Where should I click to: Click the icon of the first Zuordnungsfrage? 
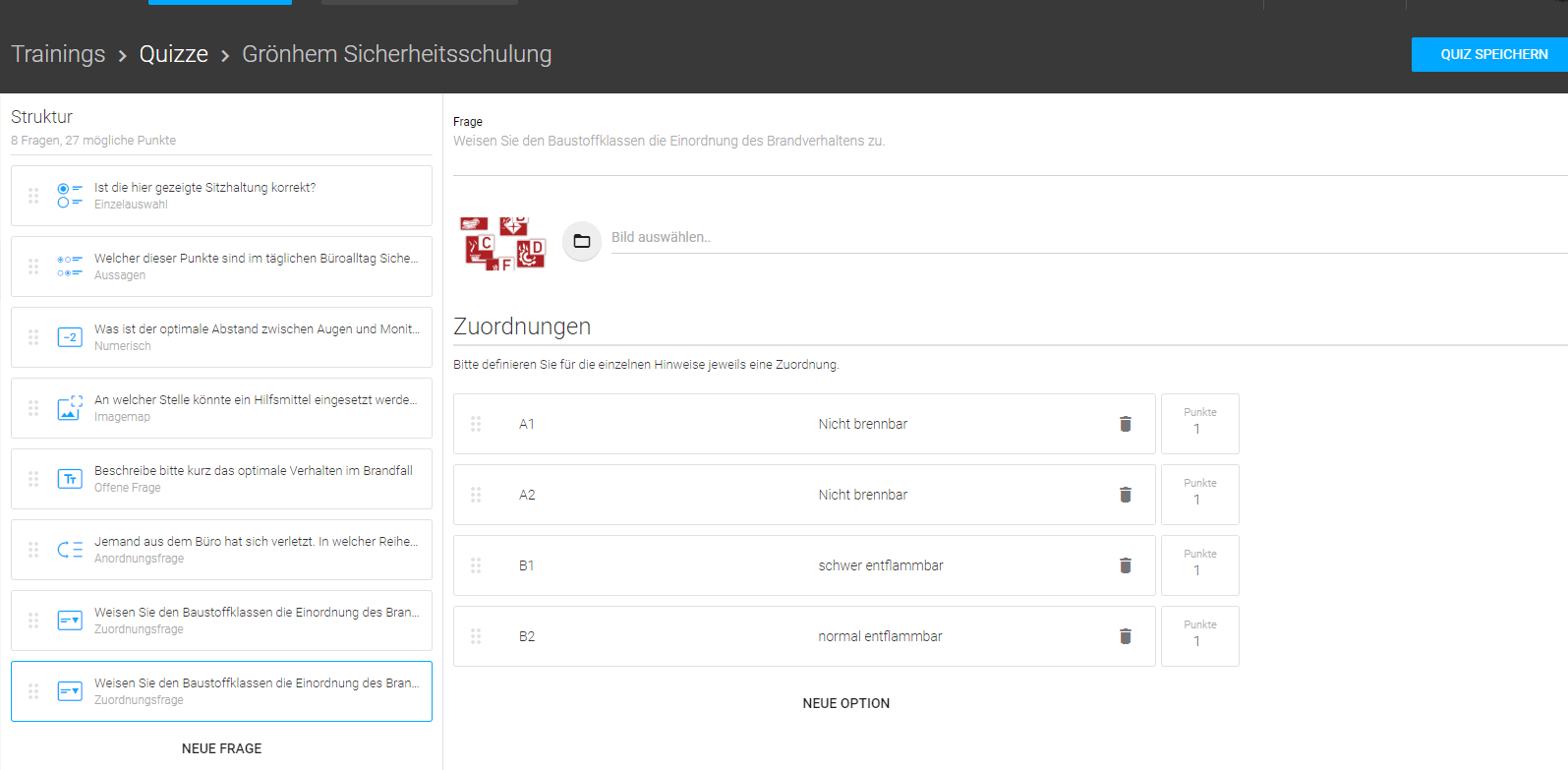(70, 621)
